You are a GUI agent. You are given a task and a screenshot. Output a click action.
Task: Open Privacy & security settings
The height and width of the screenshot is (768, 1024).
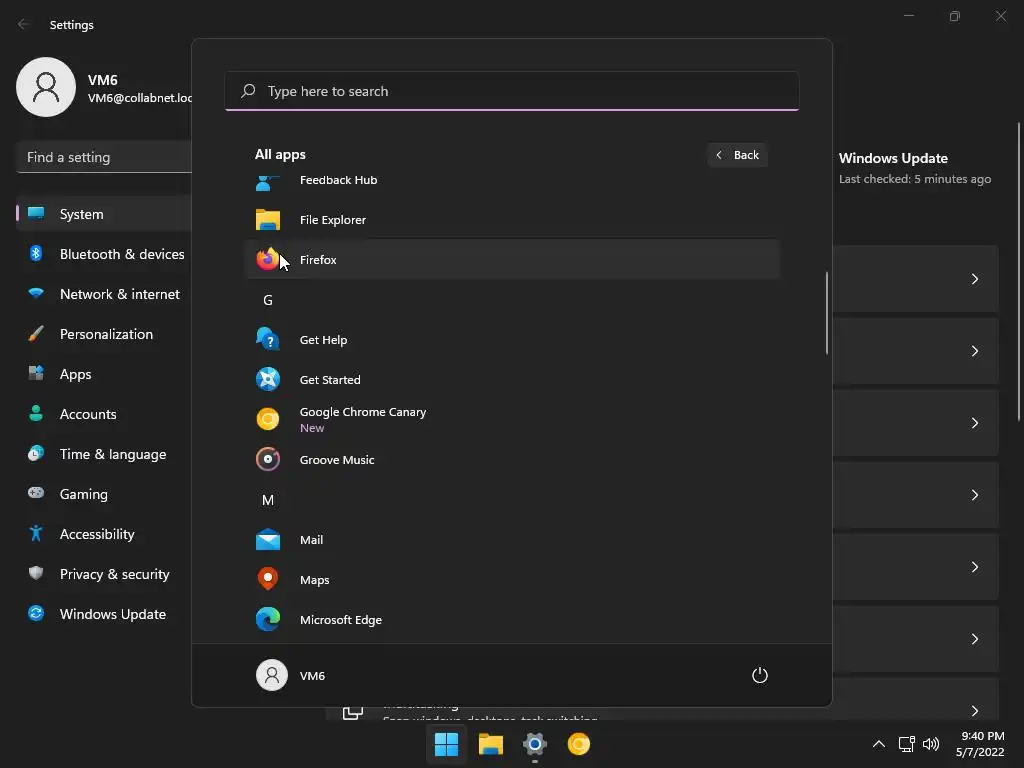pos(104,574)
